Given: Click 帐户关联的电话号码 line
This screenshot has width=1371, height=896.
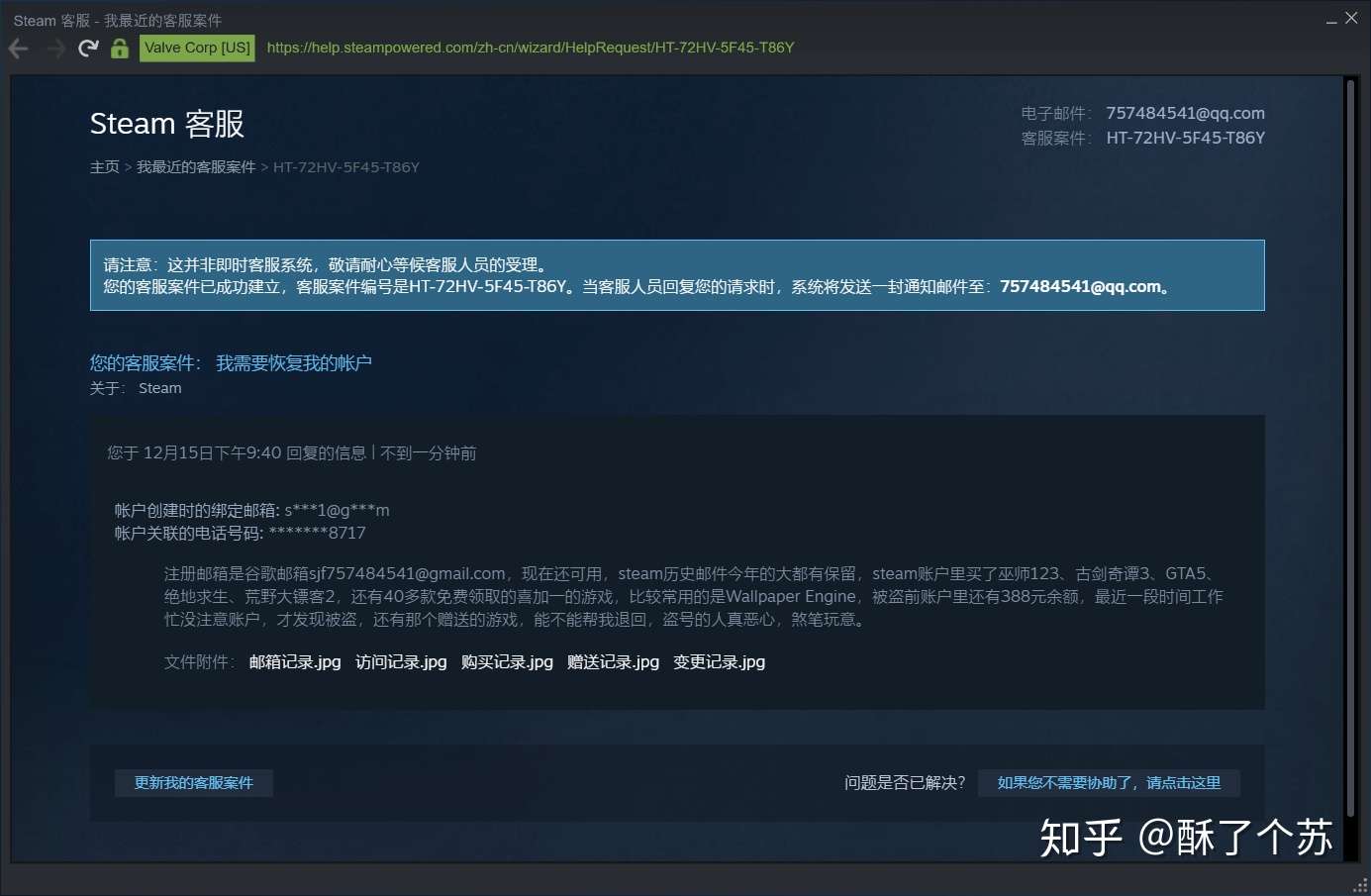Looking at the screenshot, I should click(x=241, y=534).
